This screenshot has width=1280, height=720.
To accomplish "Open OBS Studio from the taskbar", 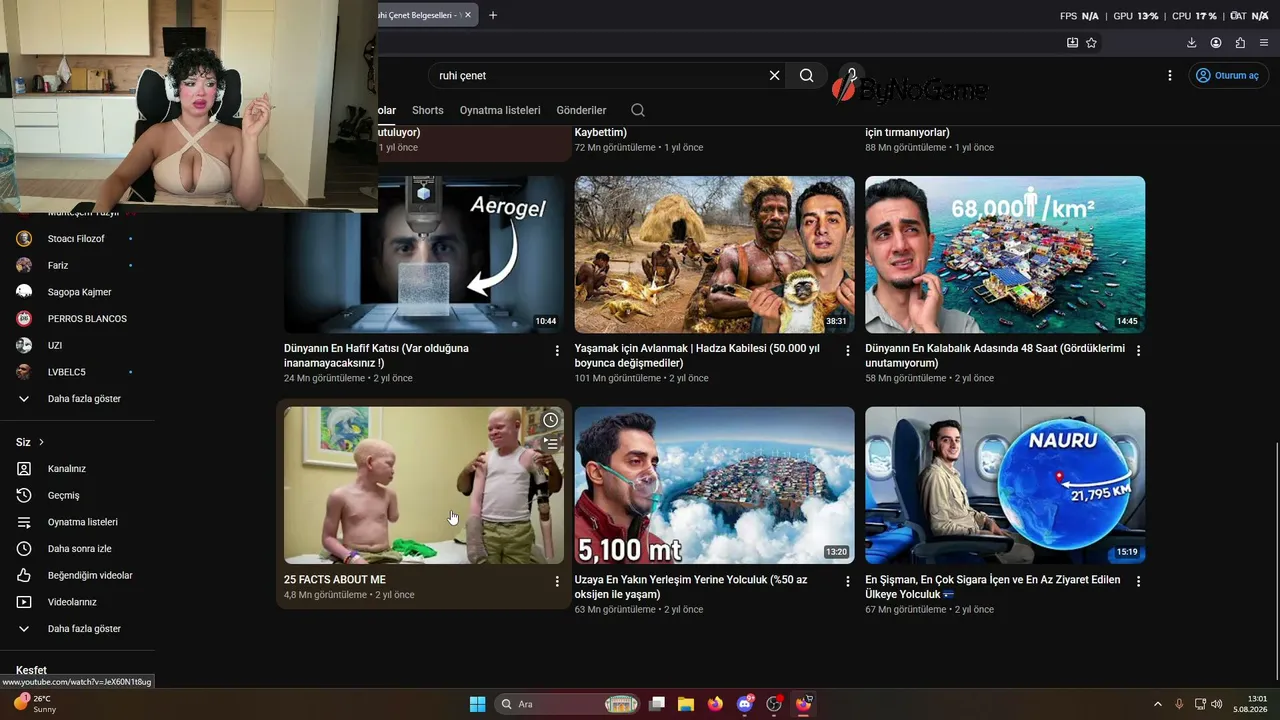I will coord(774,704).
